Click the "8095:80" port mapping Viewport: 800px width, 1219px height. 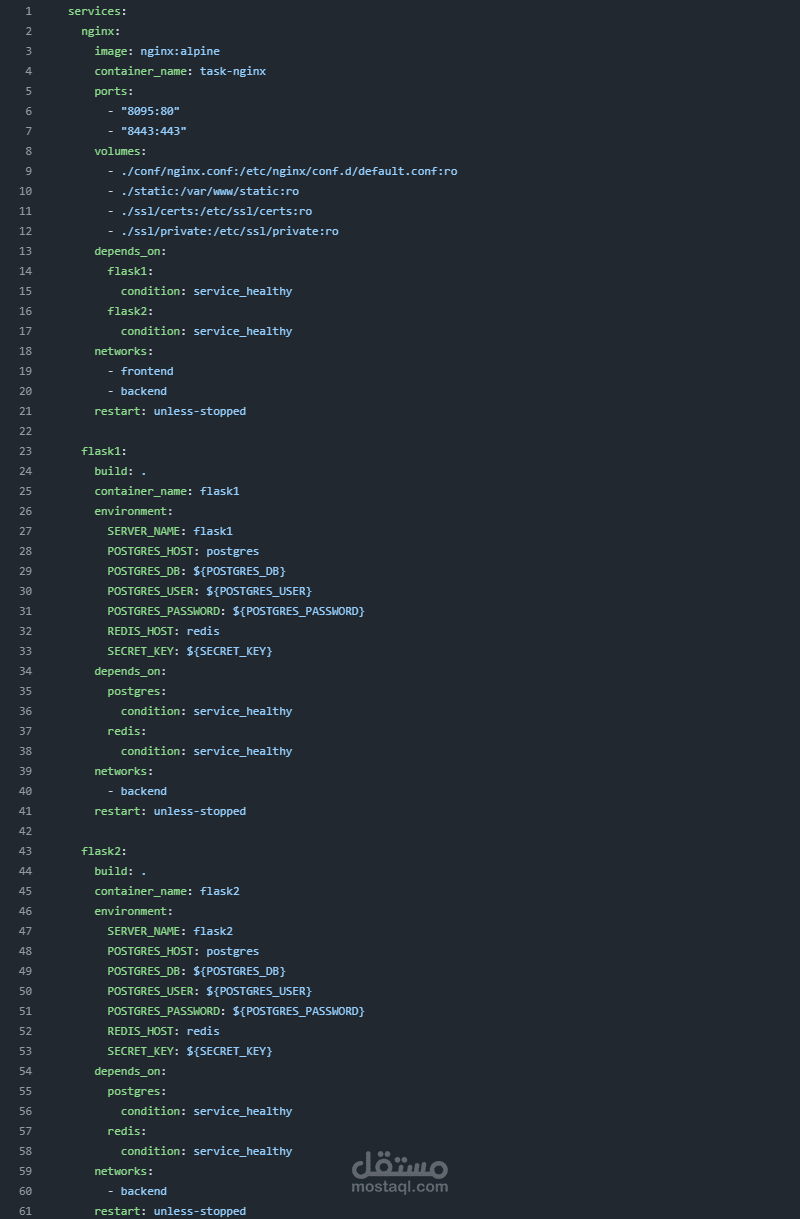[150, 111]
